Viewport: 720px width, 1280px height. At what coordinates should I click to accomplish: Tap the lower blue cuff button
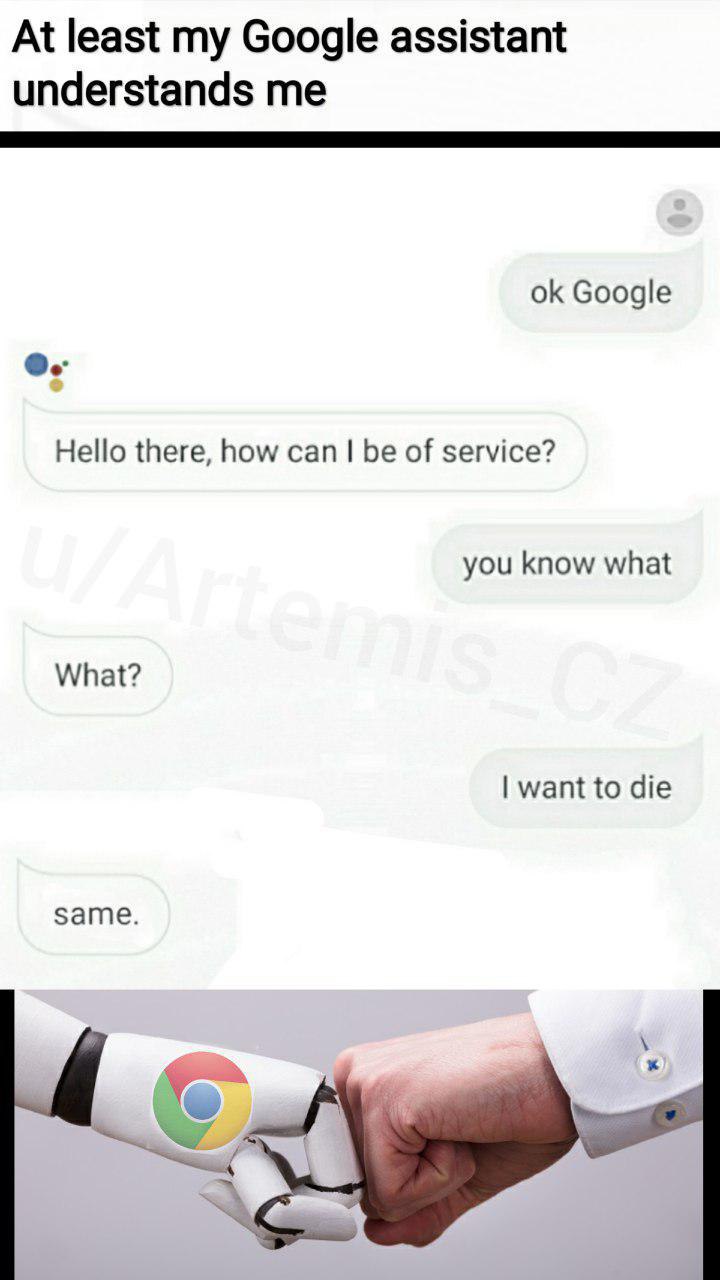tap(672, 1113)
